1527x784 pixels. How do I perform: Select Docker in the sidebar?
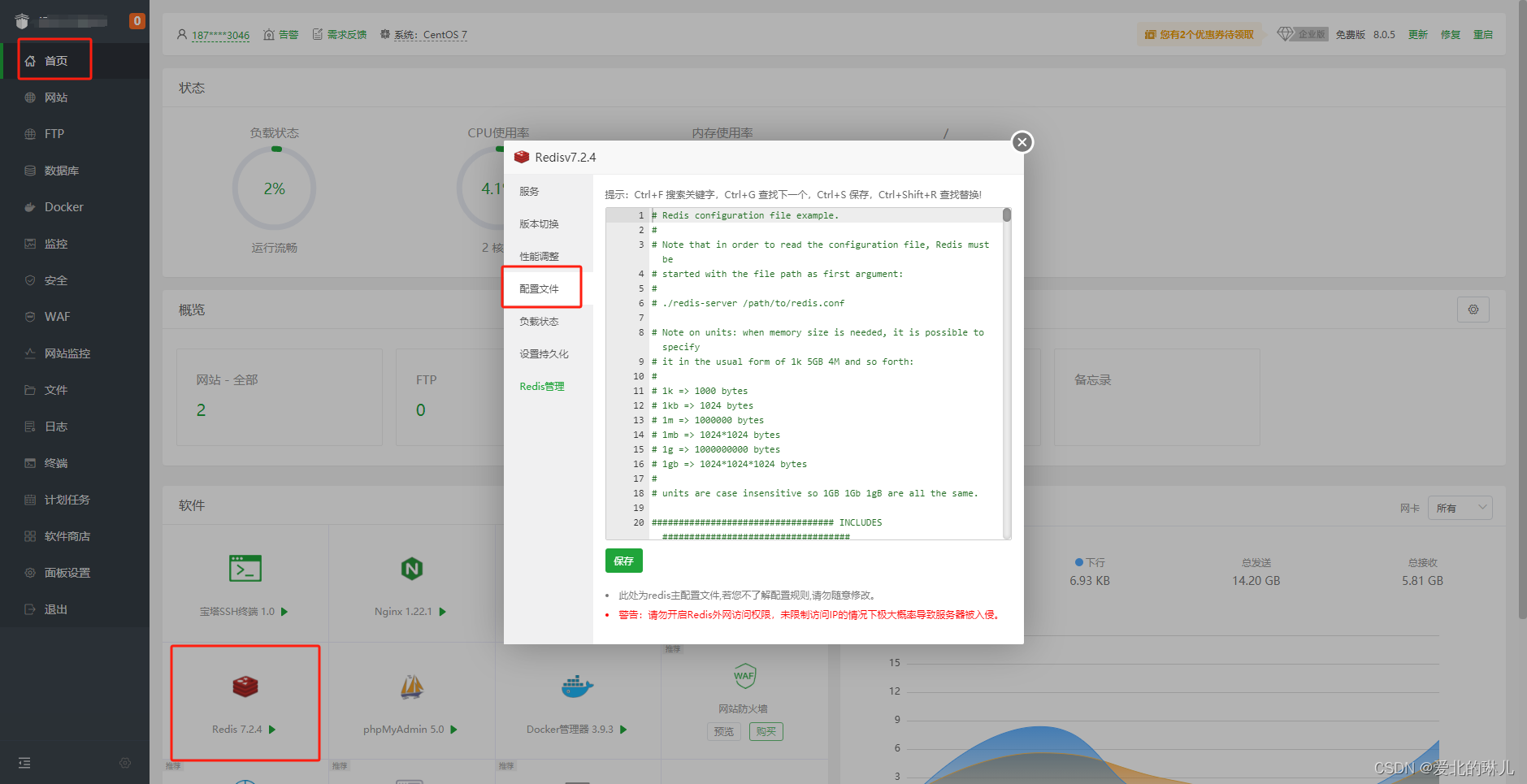click(x=63, y=207)
